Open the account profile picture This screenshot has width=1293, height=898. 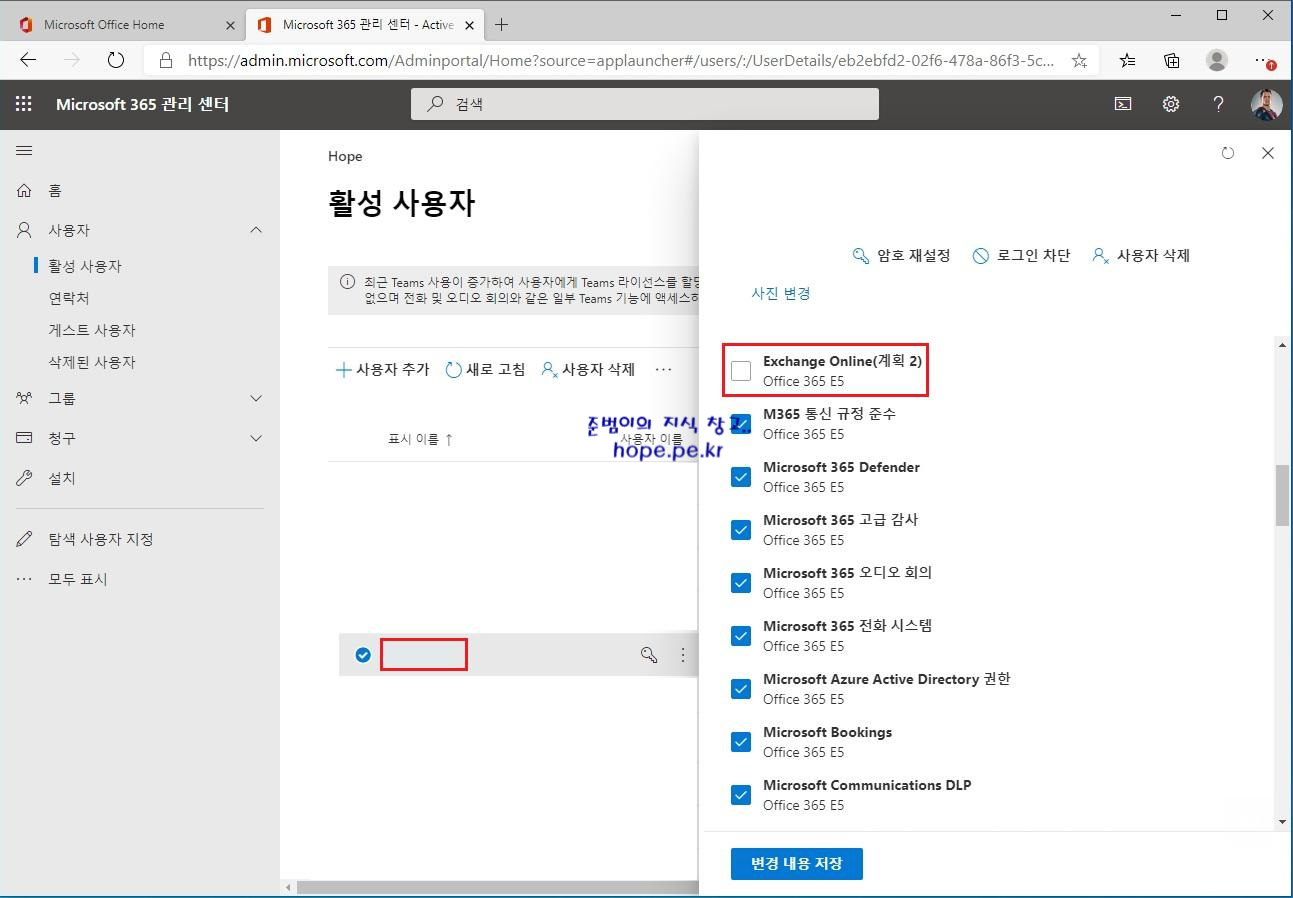tap(1266, 104)
